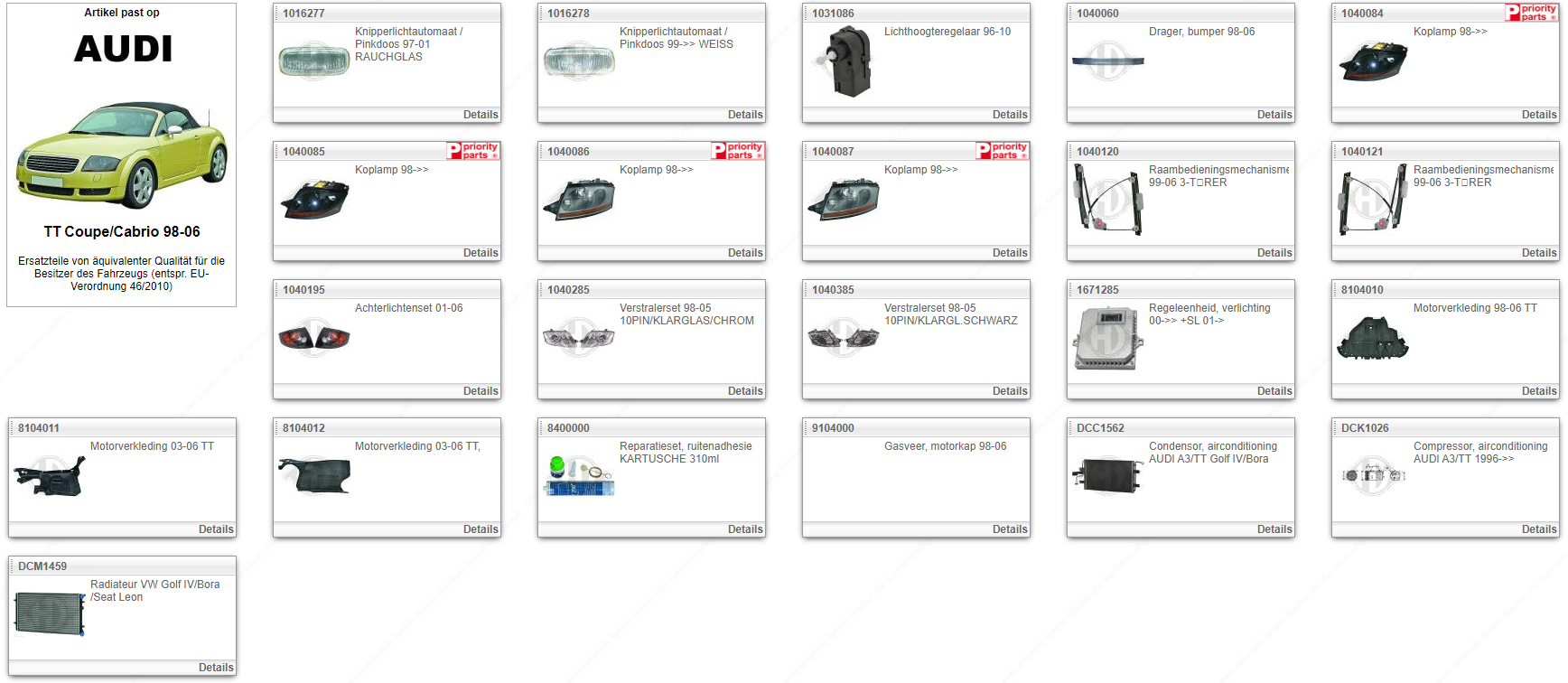Image resolution: width=1568 pixels, height=683 pixels.
Task: Click the bumper carrier thumbnail 1040060
Action: [x=1107, y=61]
